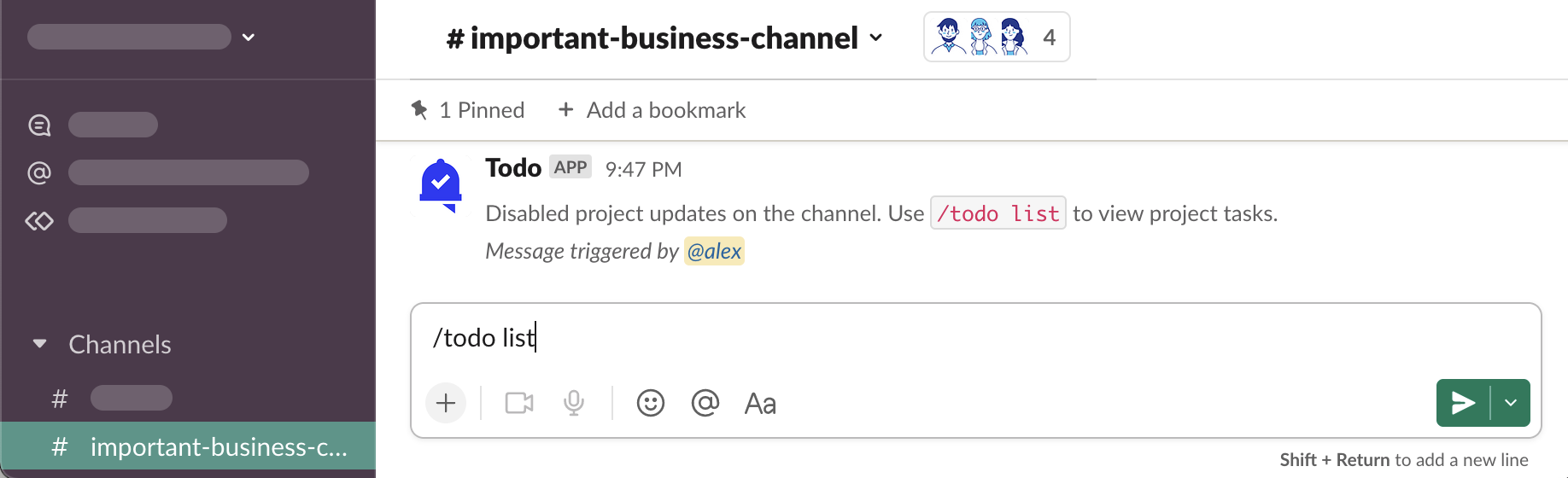The image size is (1568, 478).
Task: Open the emoji picker smiley icon
Action: coord(651,403)
